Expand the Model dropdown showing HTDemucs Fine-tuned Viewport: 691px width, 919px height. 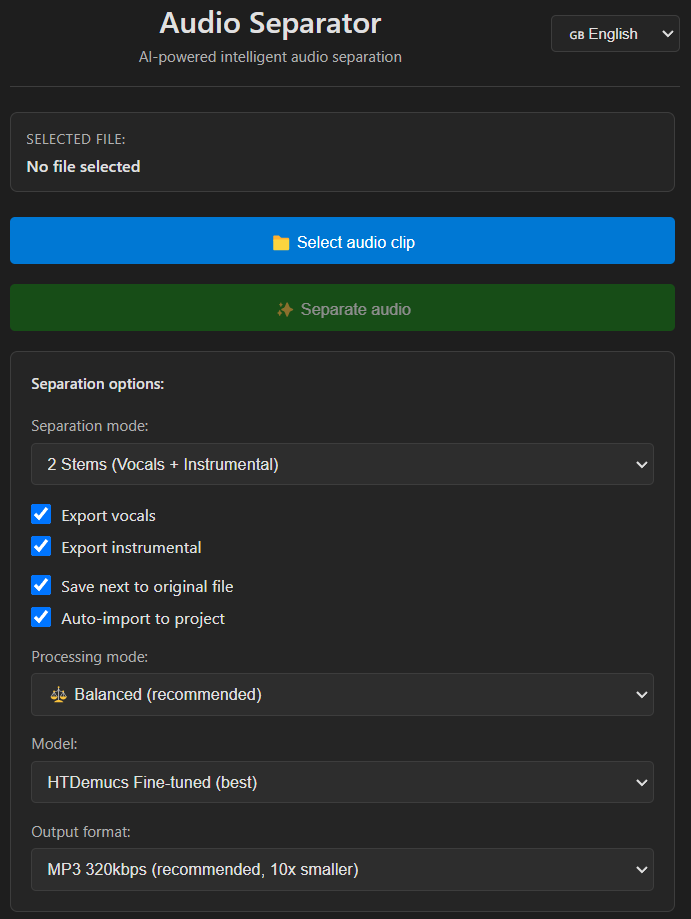tap(342, 782)
